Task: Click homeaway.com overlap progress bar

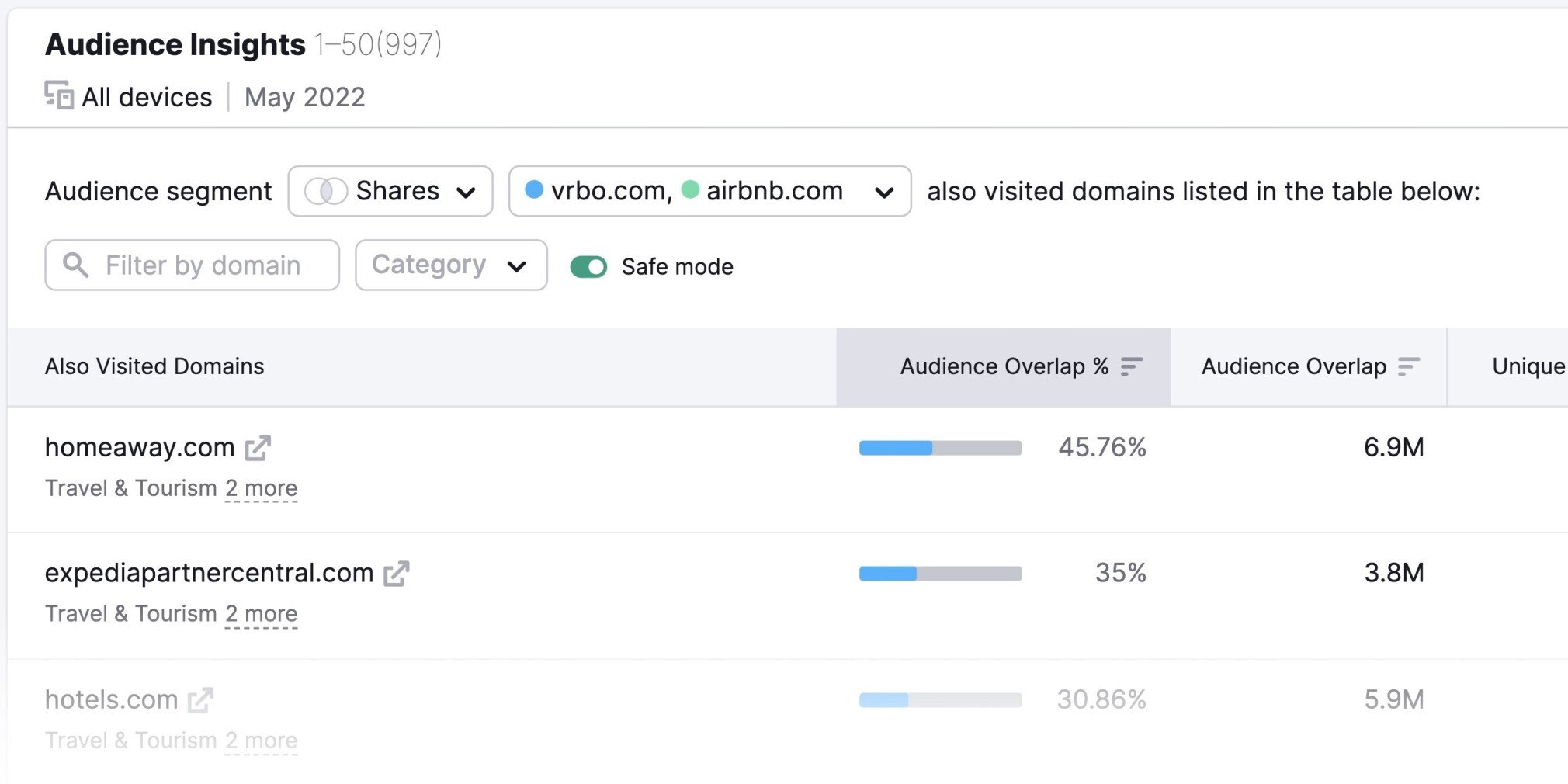Action: point(941,448)
